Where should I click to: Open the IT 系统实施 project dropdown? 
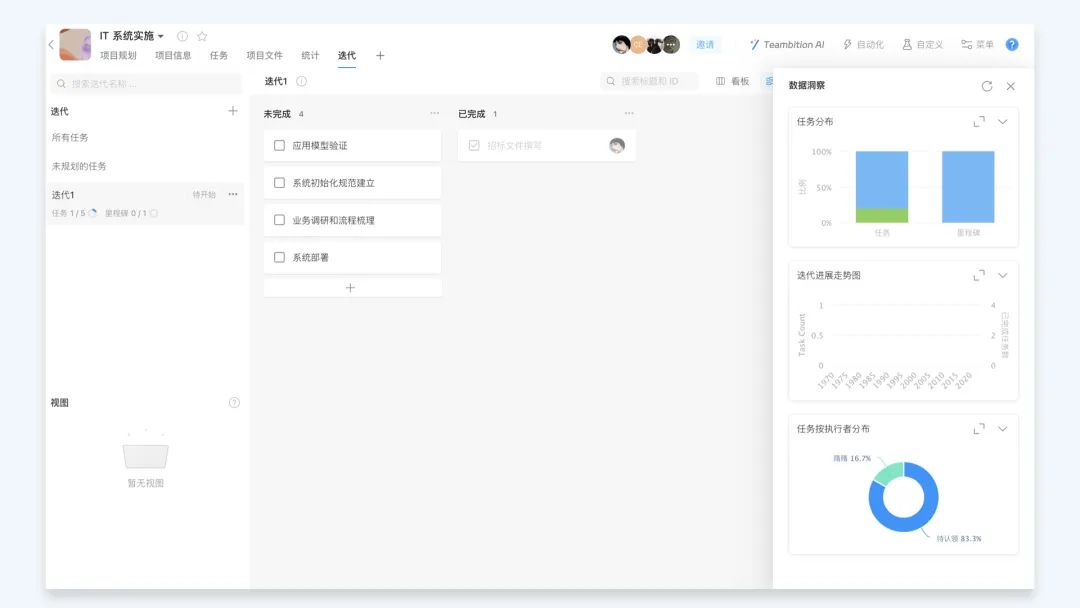161,36
